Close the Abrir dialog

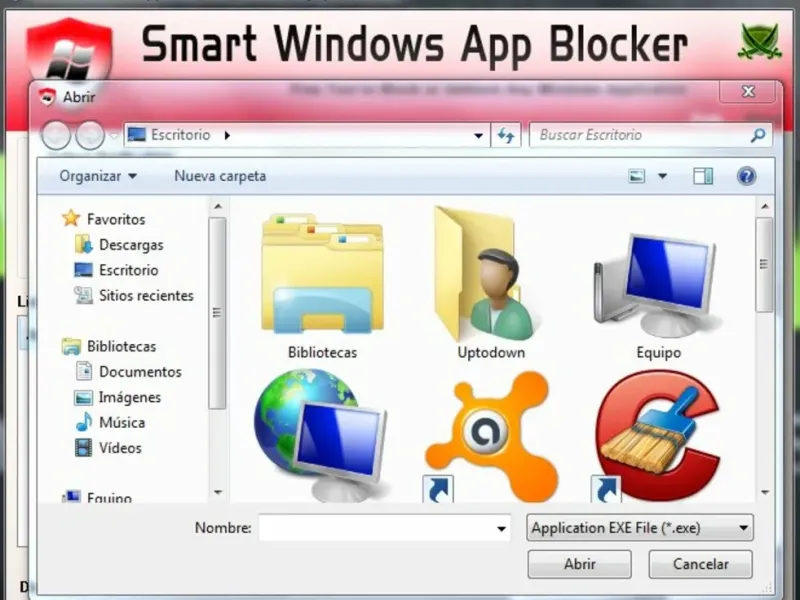(748, 92)
